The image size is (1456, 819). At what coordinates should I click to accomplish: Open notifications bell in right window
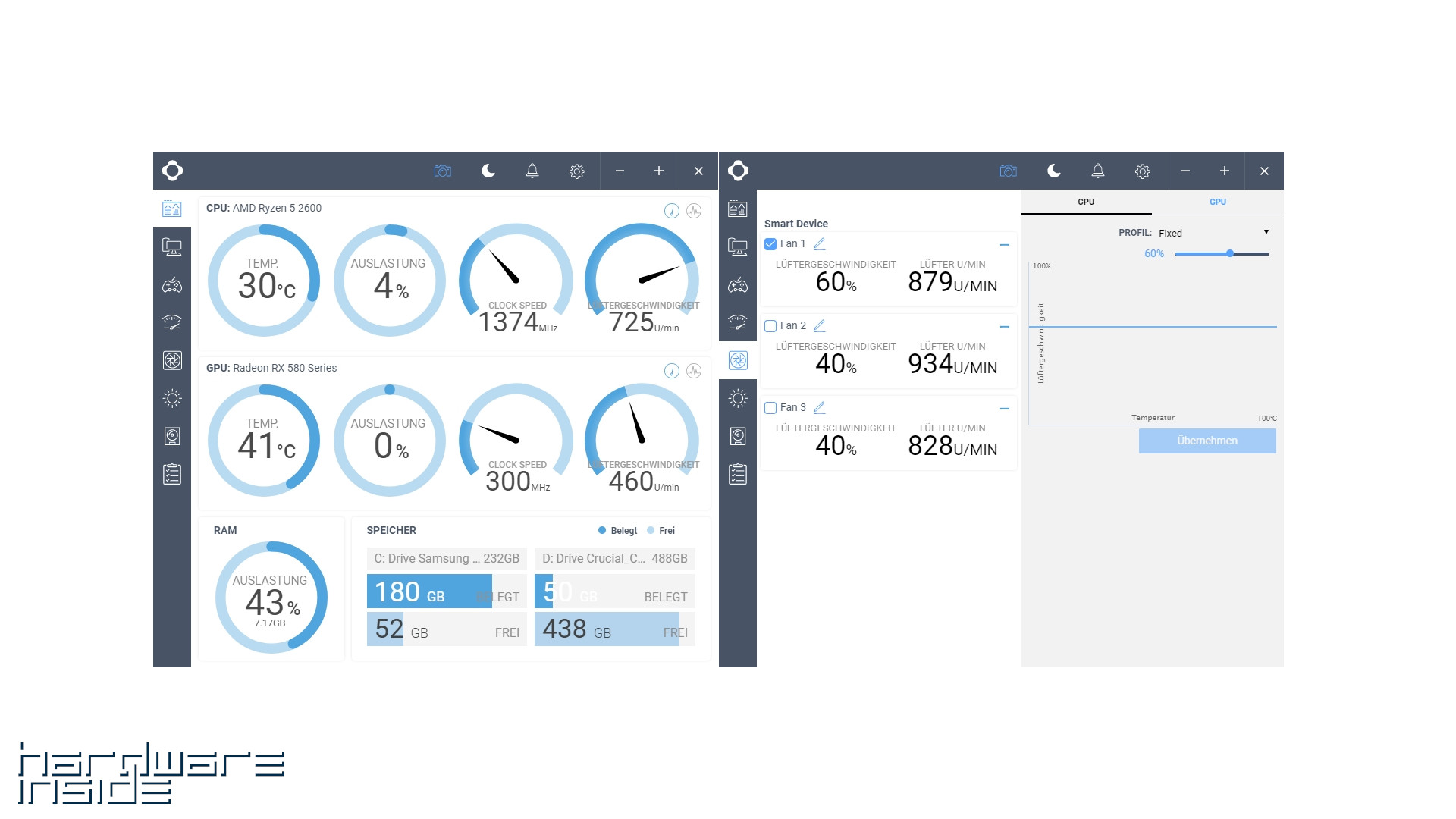click(x=1098, y=171)
